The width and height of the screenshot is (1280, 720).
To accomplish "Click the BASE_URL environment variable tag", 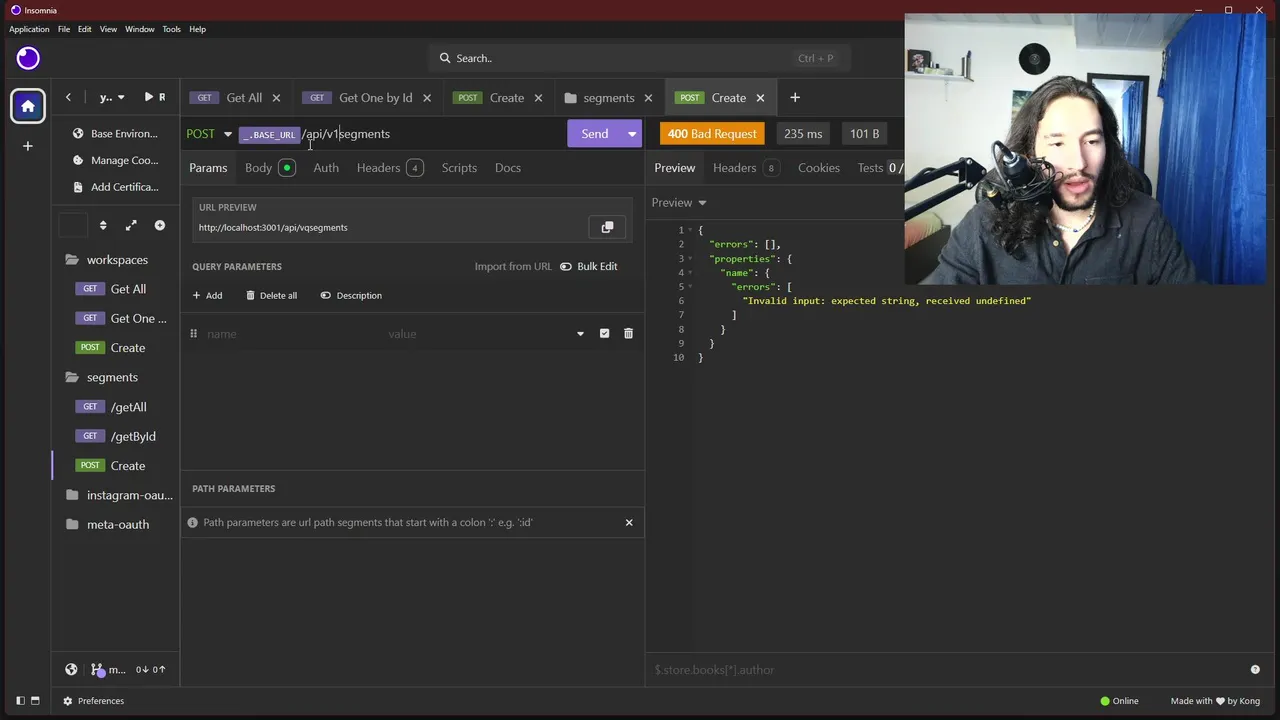I will coord(269,134).
